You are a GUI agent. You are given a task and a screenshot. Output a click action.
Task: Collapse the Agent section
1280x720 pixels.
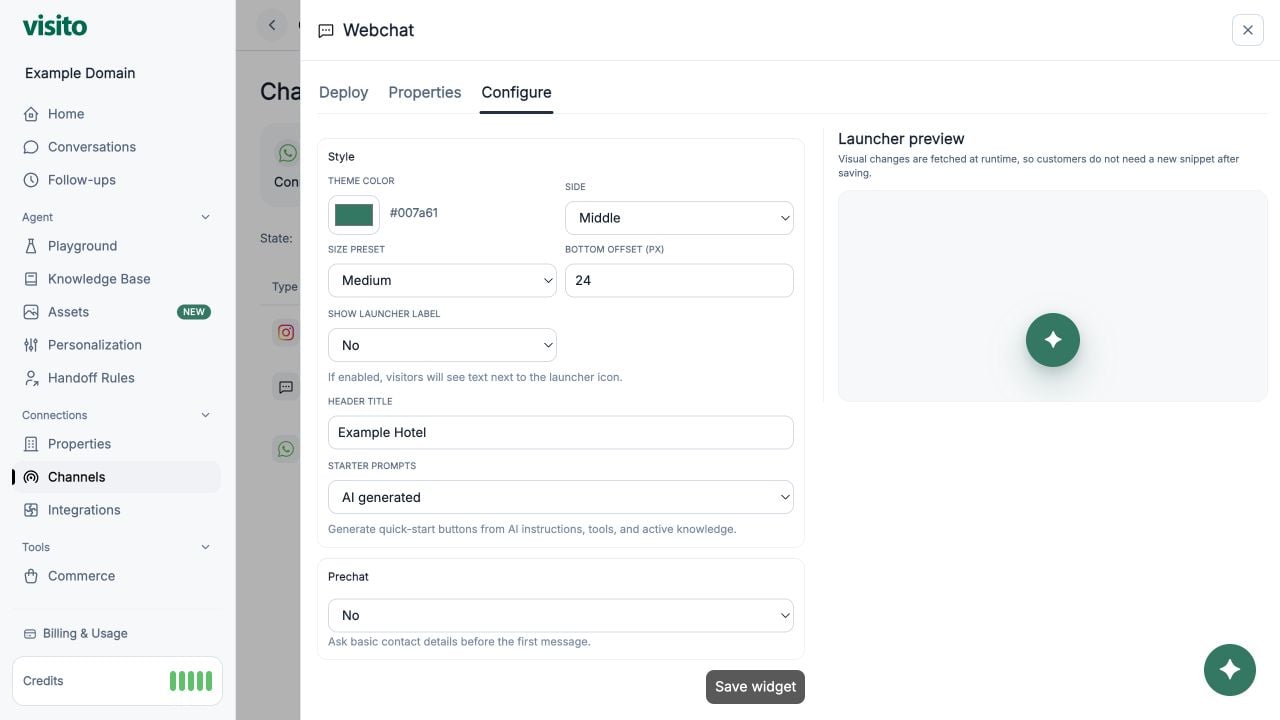pos(206,217)
